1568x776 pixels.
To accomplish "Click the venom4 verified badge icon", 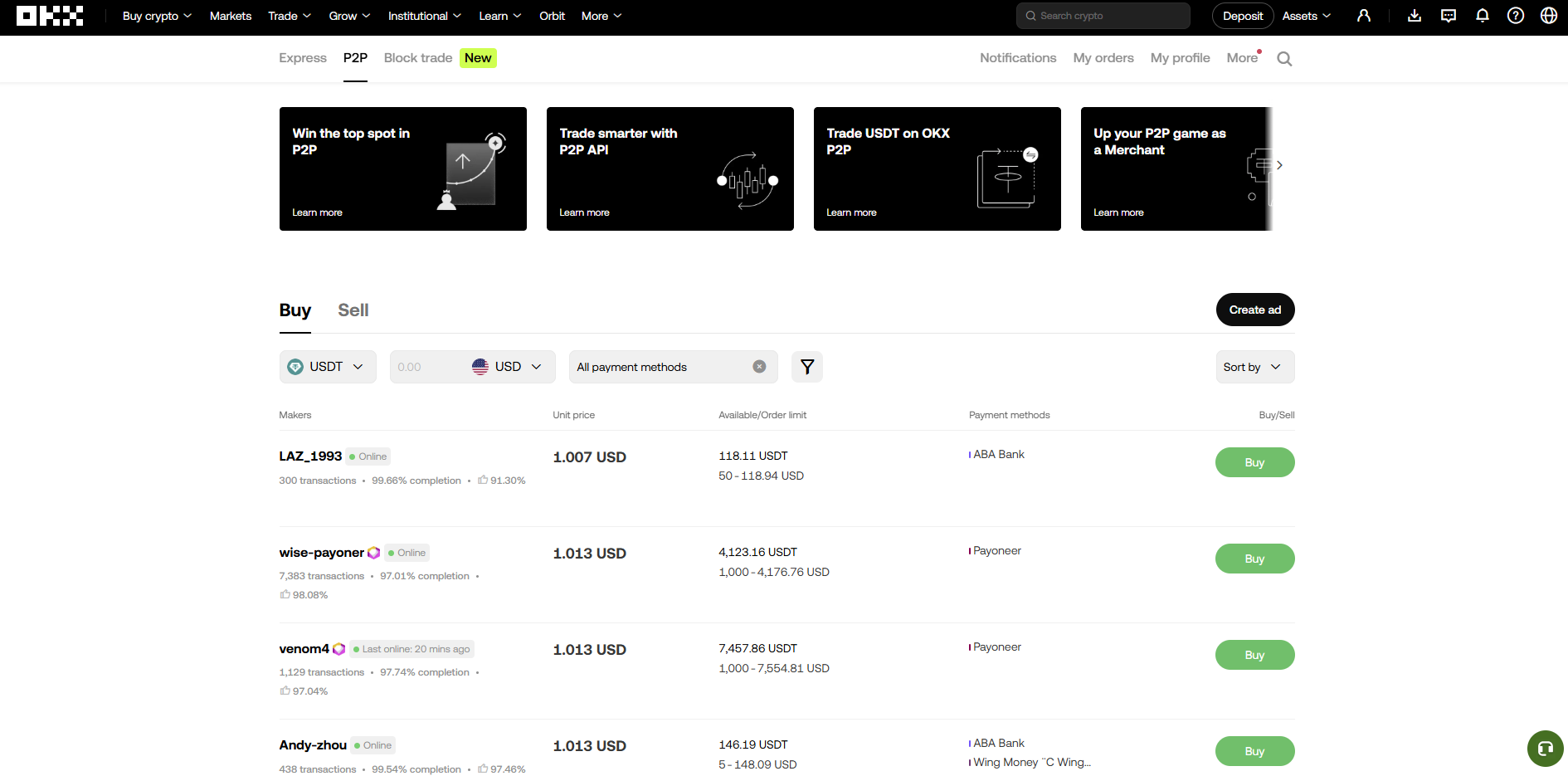I will (339, 649).
